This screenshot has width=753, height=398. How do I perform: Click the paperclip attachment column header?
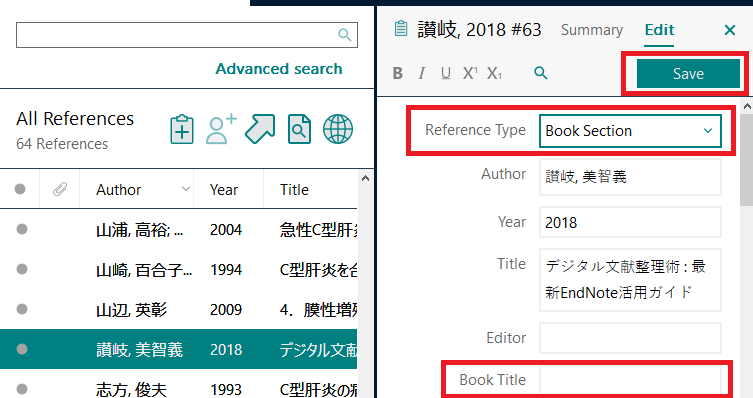coord(60,189)
